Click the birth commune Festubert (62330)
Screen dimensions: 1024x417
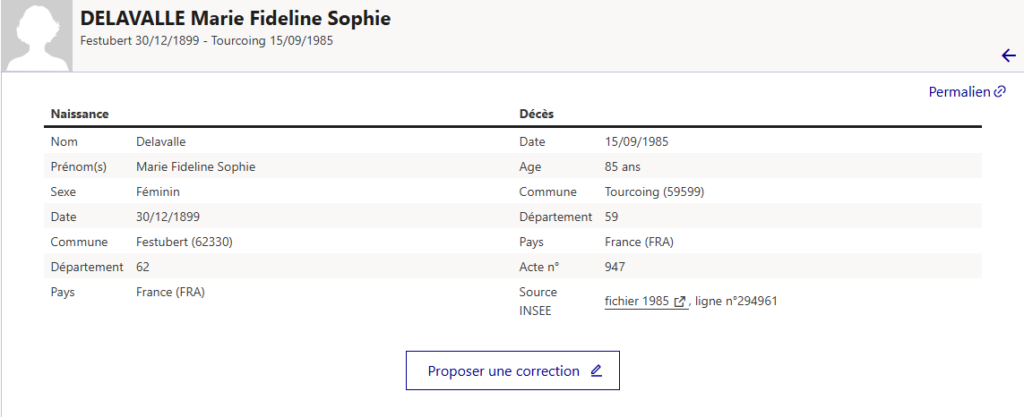click(185, 242)
